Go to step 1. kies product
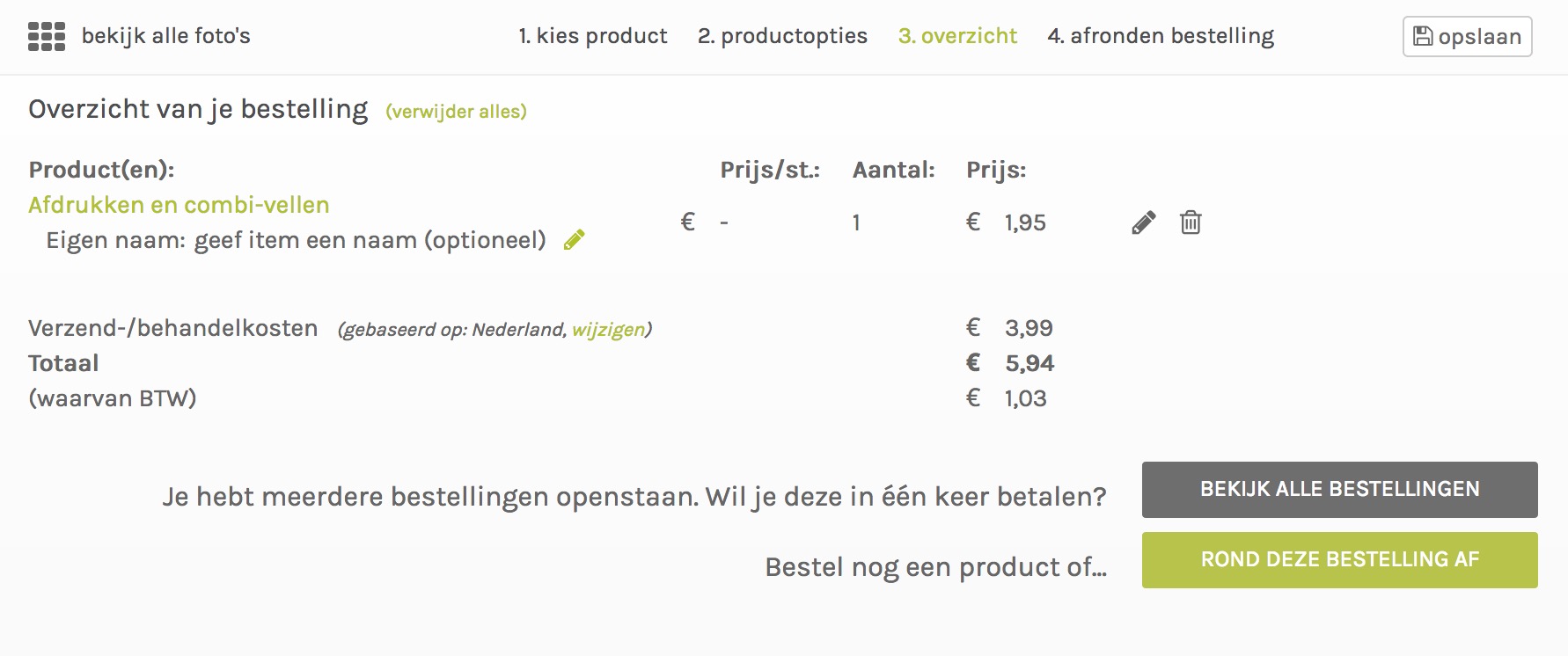The height and width of the screenshot is (656, 1568). [x=592, y=36]
